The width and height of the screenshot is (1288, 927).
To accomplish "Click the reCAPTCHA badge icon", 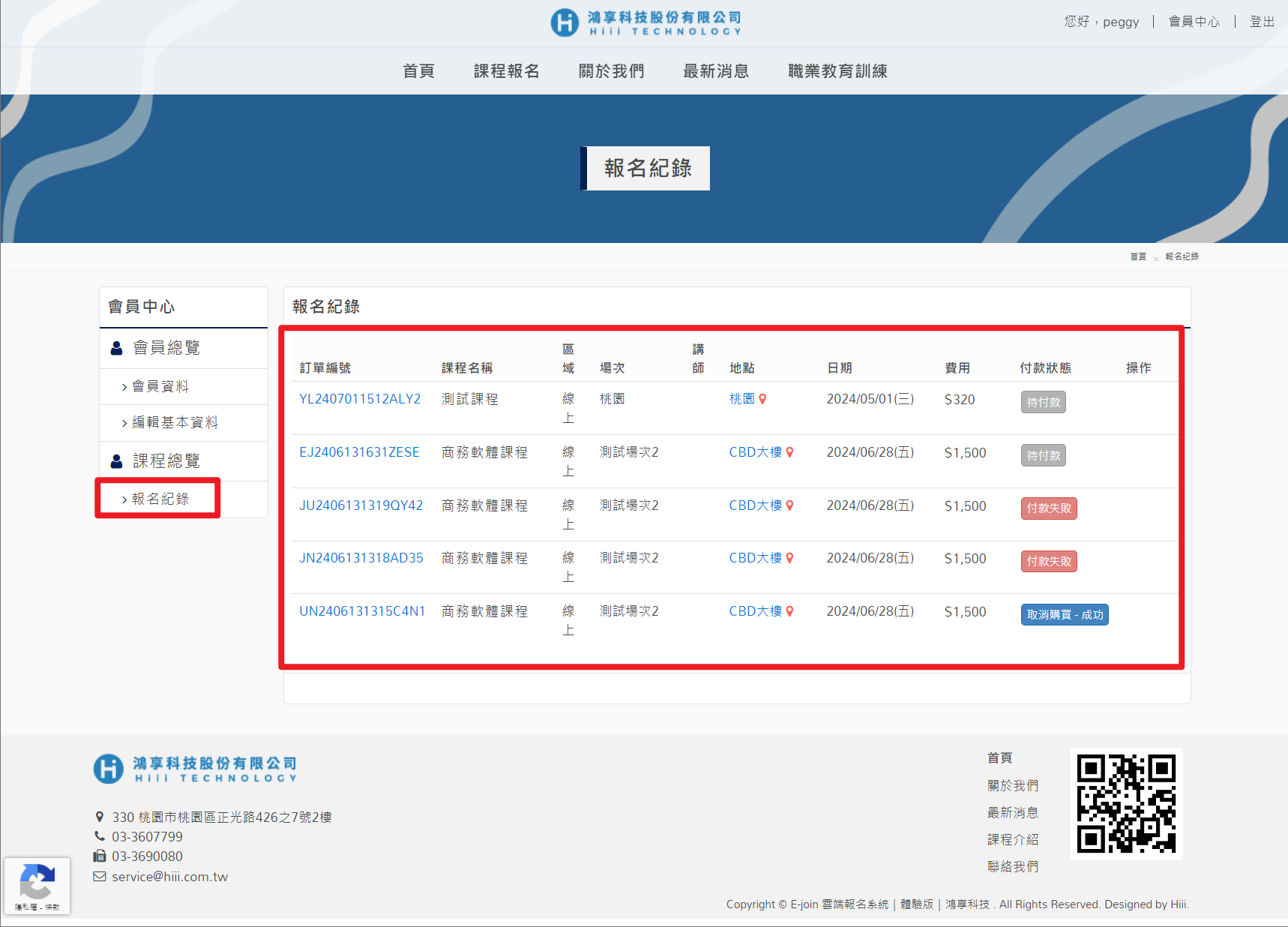I will click(37, 883).
